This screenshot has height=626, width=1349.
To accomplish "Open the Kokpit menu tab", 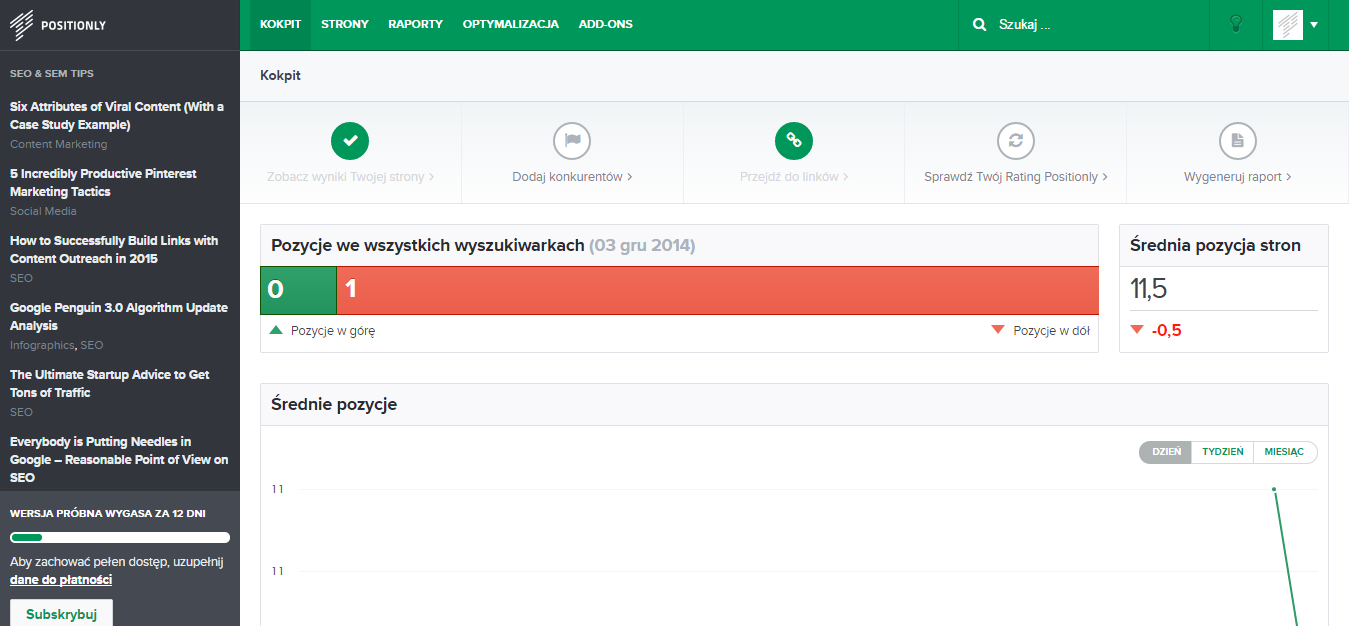I will (x=280, y=24).
